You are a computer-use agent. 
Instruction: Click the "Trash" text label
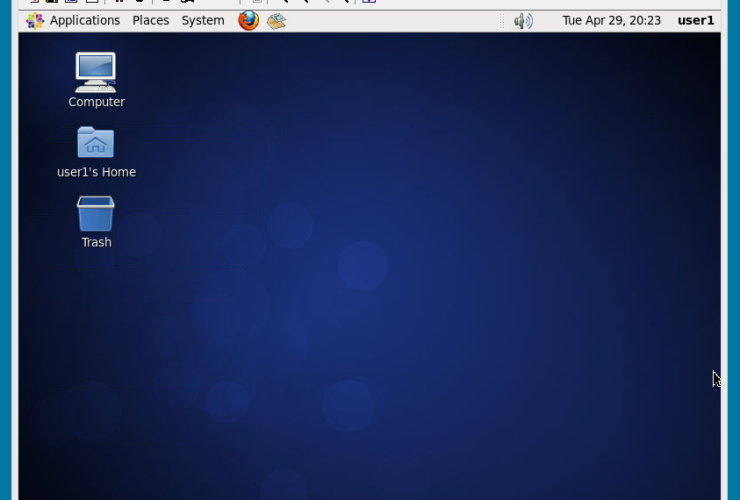click(96, 242)
